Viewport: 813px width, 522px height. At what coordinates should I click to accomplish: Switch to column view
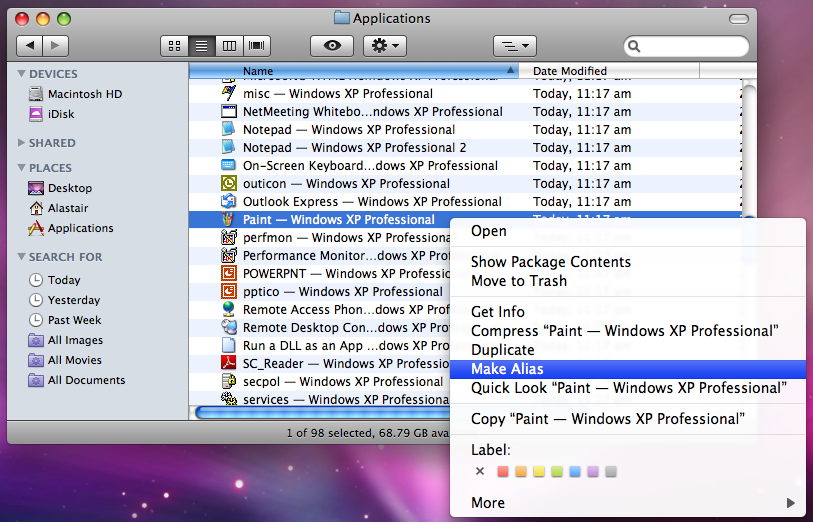(229, 46)
